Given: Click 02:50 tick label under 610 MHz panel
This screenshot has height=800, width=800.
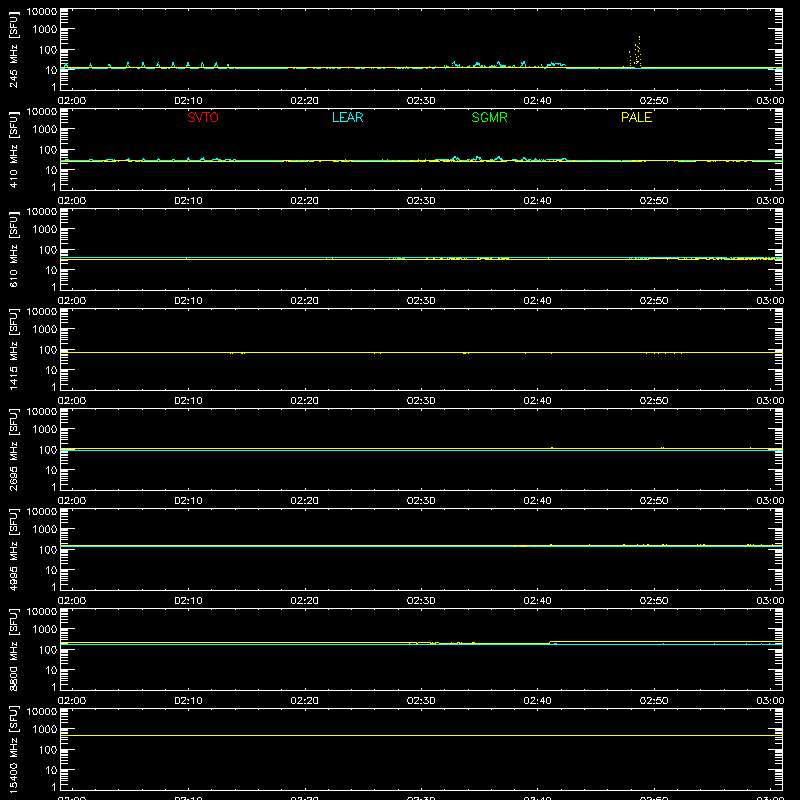Looking at the screenshot, I should click(654, 301).
